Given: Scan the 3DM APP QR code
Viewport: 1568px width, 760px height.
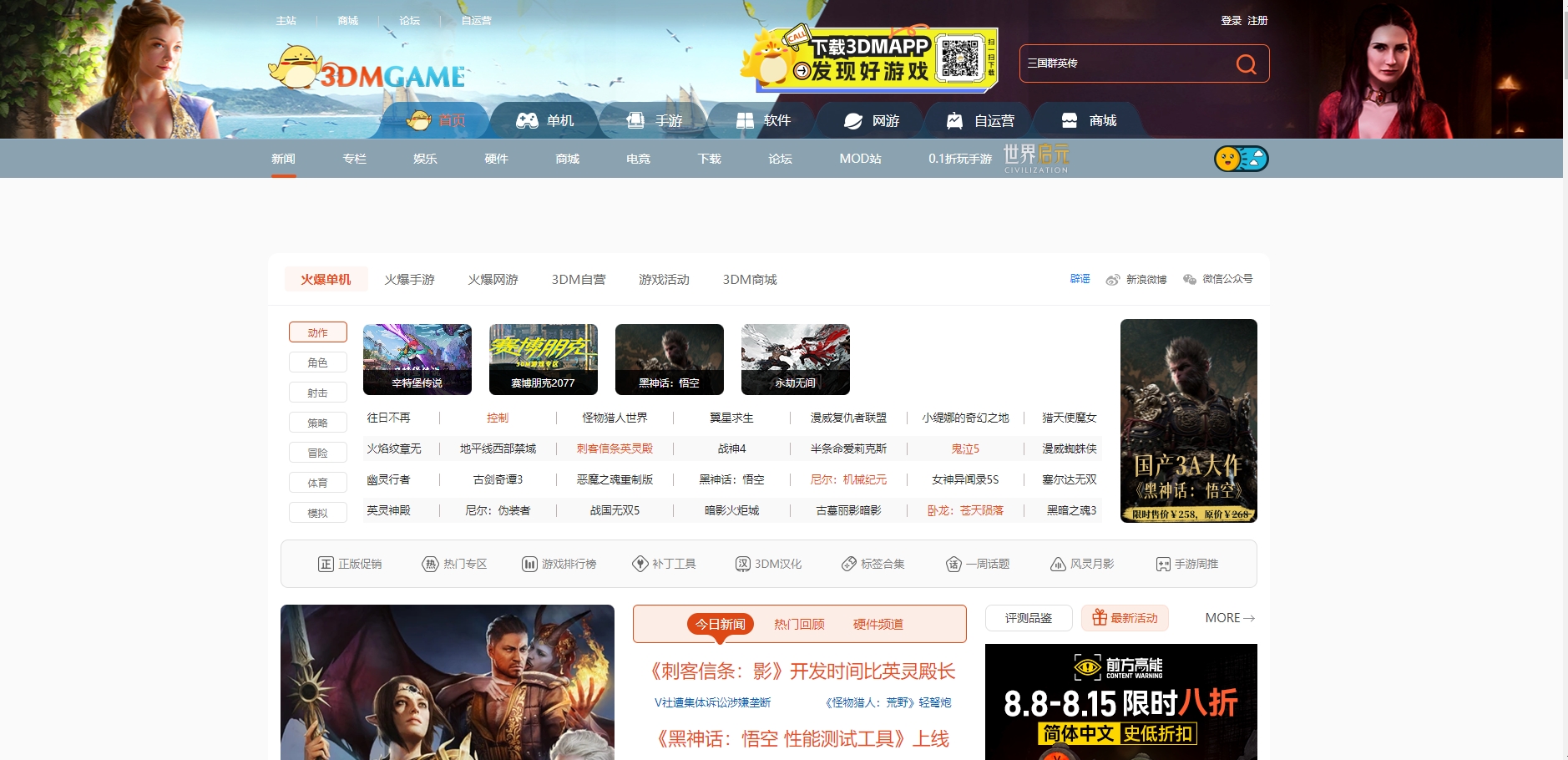Looking at the screenshot, I should tap(960, 58).
